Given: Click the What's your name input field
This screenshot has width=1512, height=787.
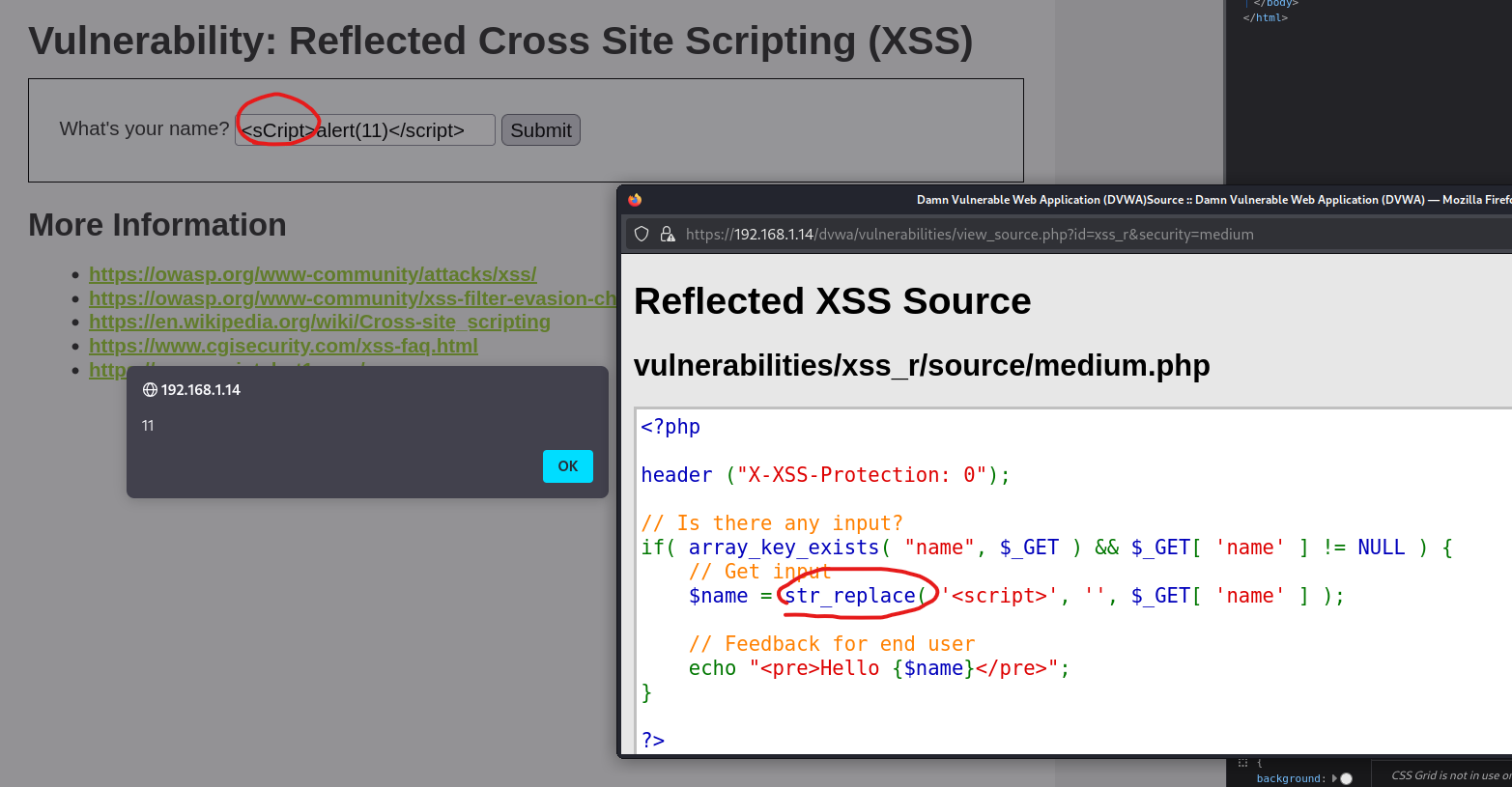Looking at the screenshot, I should [365, 130].
